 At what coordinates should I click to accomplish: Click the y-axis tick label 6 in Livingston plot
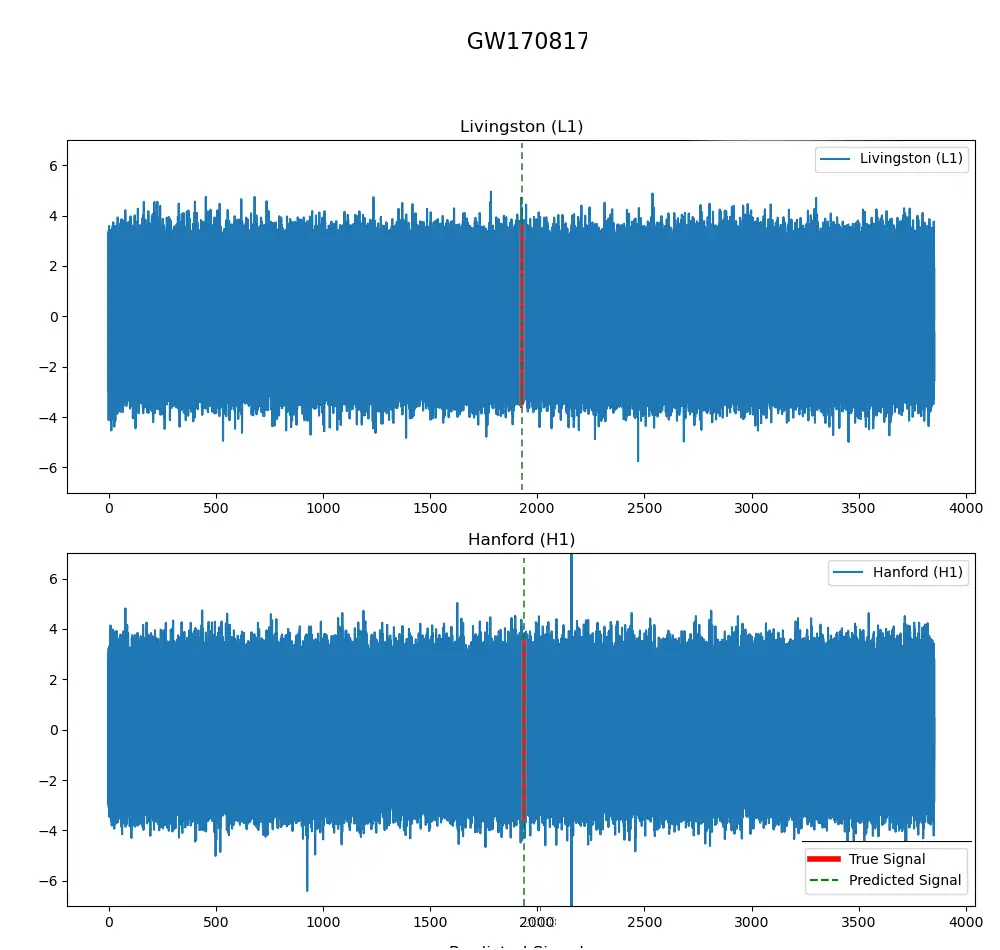[x=53, y=166]
